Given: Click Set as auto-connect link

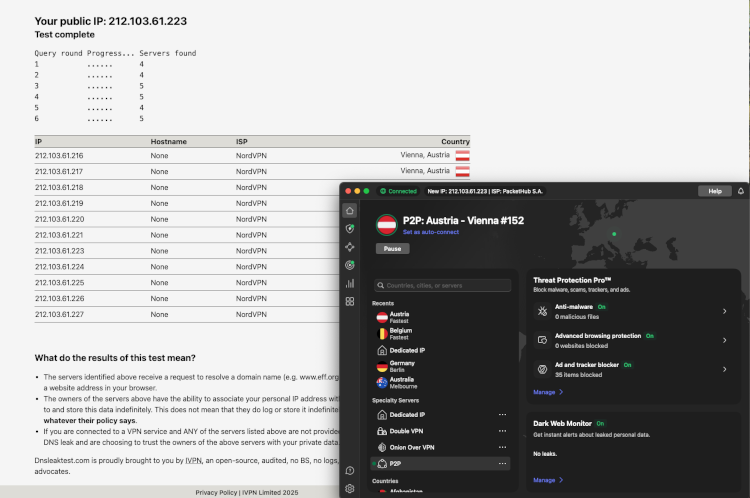Looking at the screenshot, I should (430, 232).
